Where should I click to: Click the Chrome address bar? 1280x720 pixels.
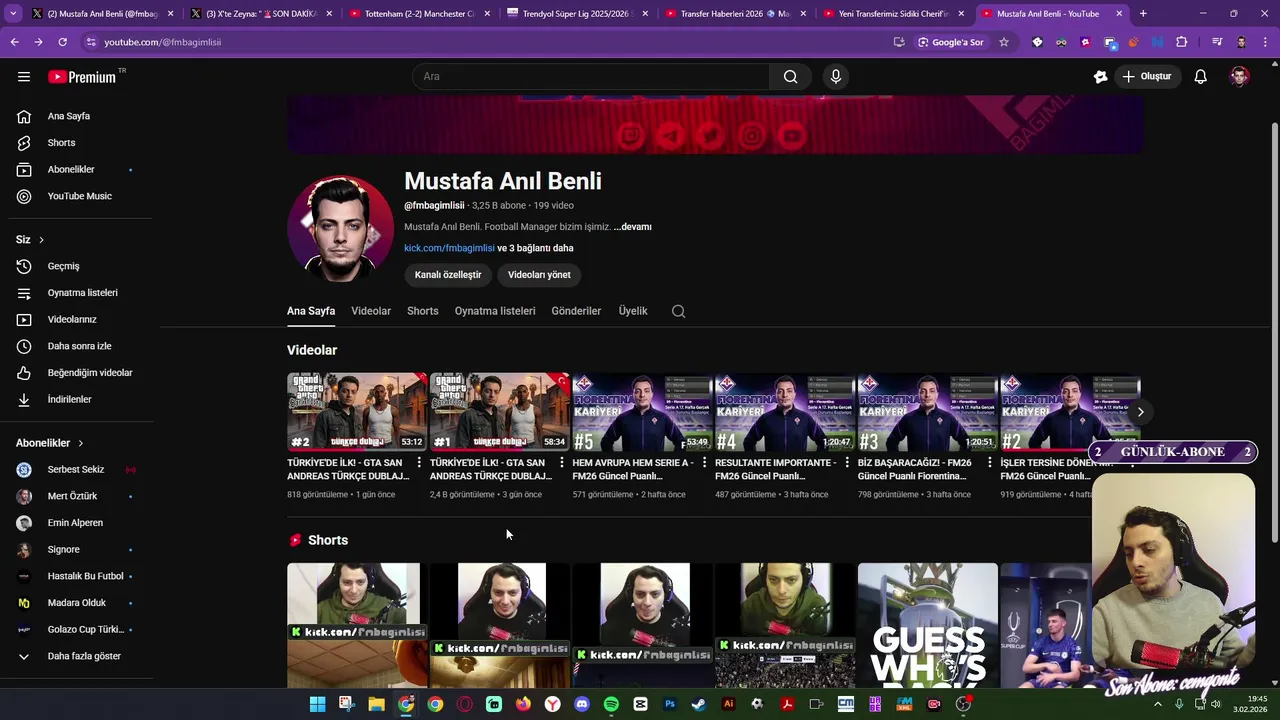tap(490, 42)
